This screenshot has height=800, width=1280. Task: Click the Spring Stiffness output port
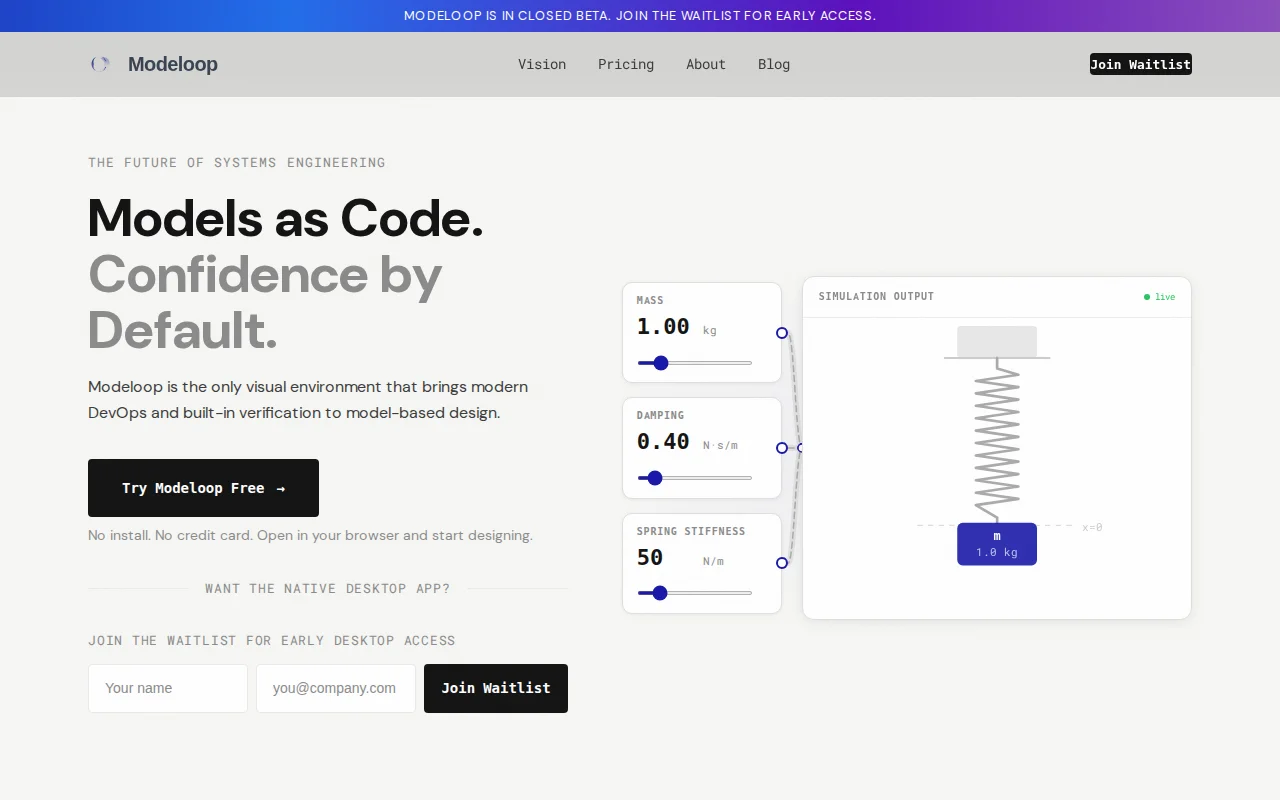click(782, 563)
